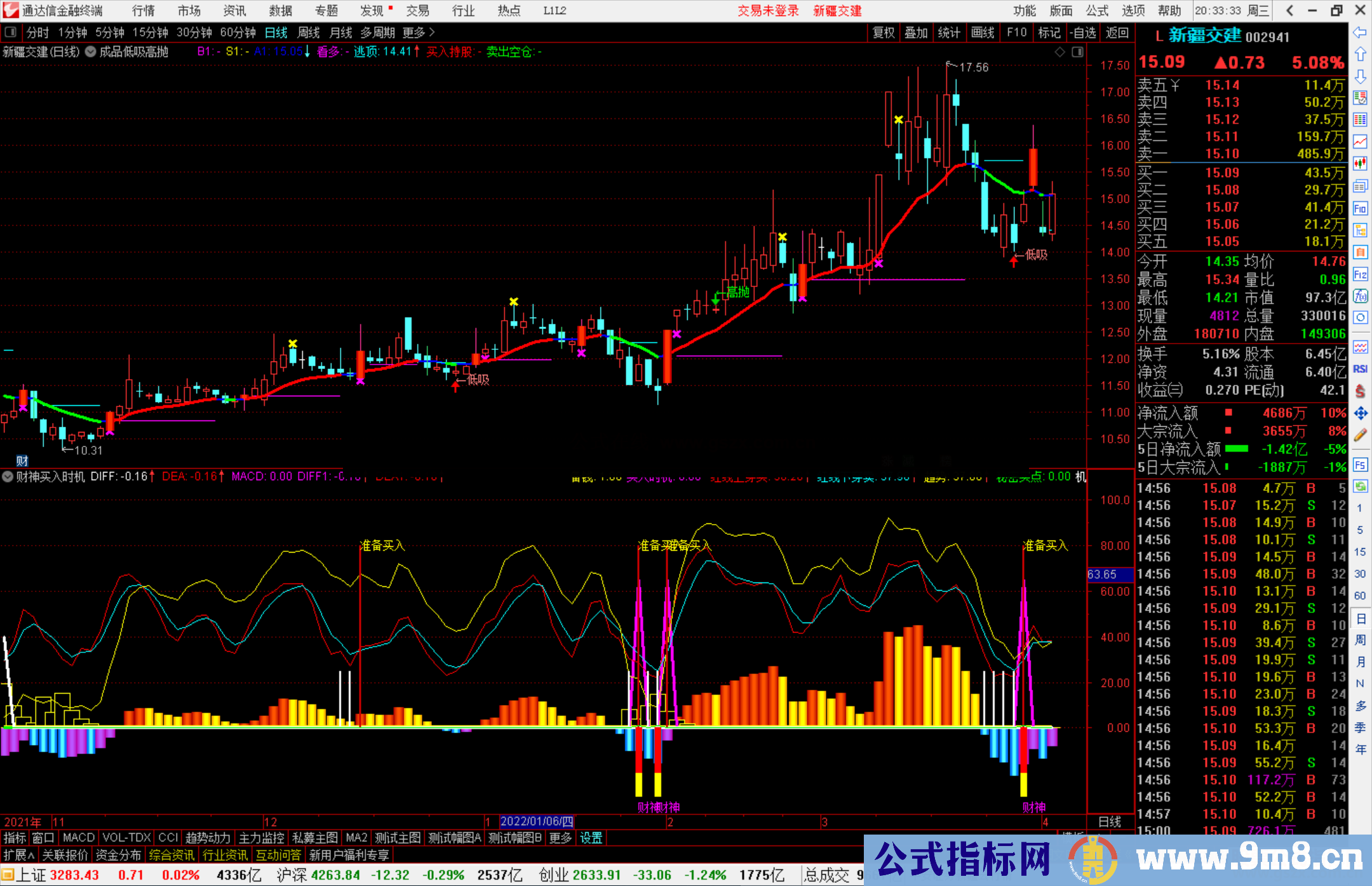
Task: Click the 设置 settings link
Action: 591,838
